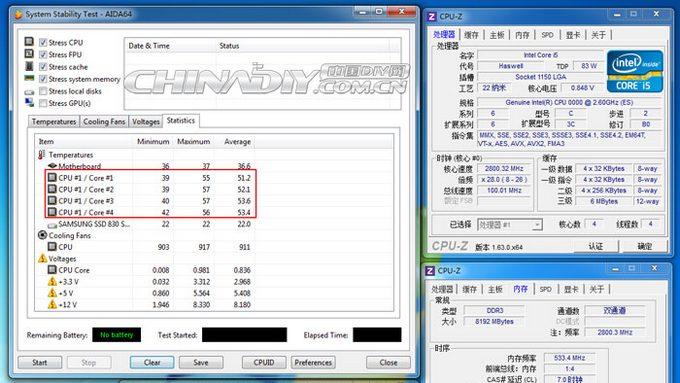The width and height of the screenshot is (680, 383).
Task: Click the AIDA64 flame icon in title bar
Action: click(18, 14)
